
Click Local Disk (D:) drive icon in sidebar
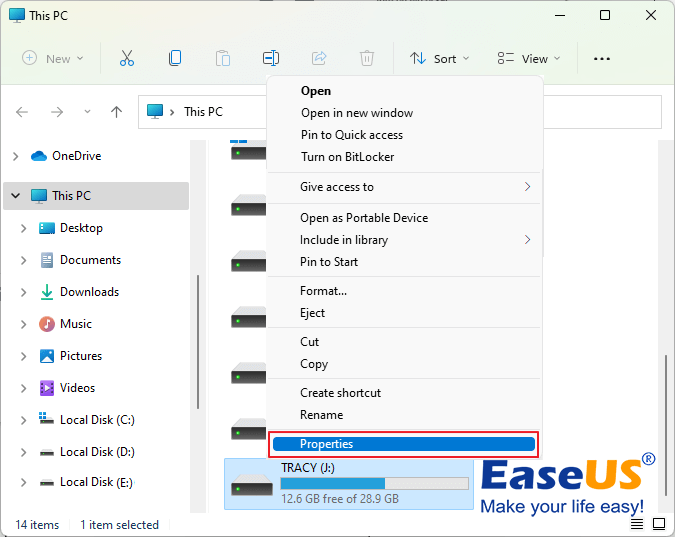tap(46, 452)
